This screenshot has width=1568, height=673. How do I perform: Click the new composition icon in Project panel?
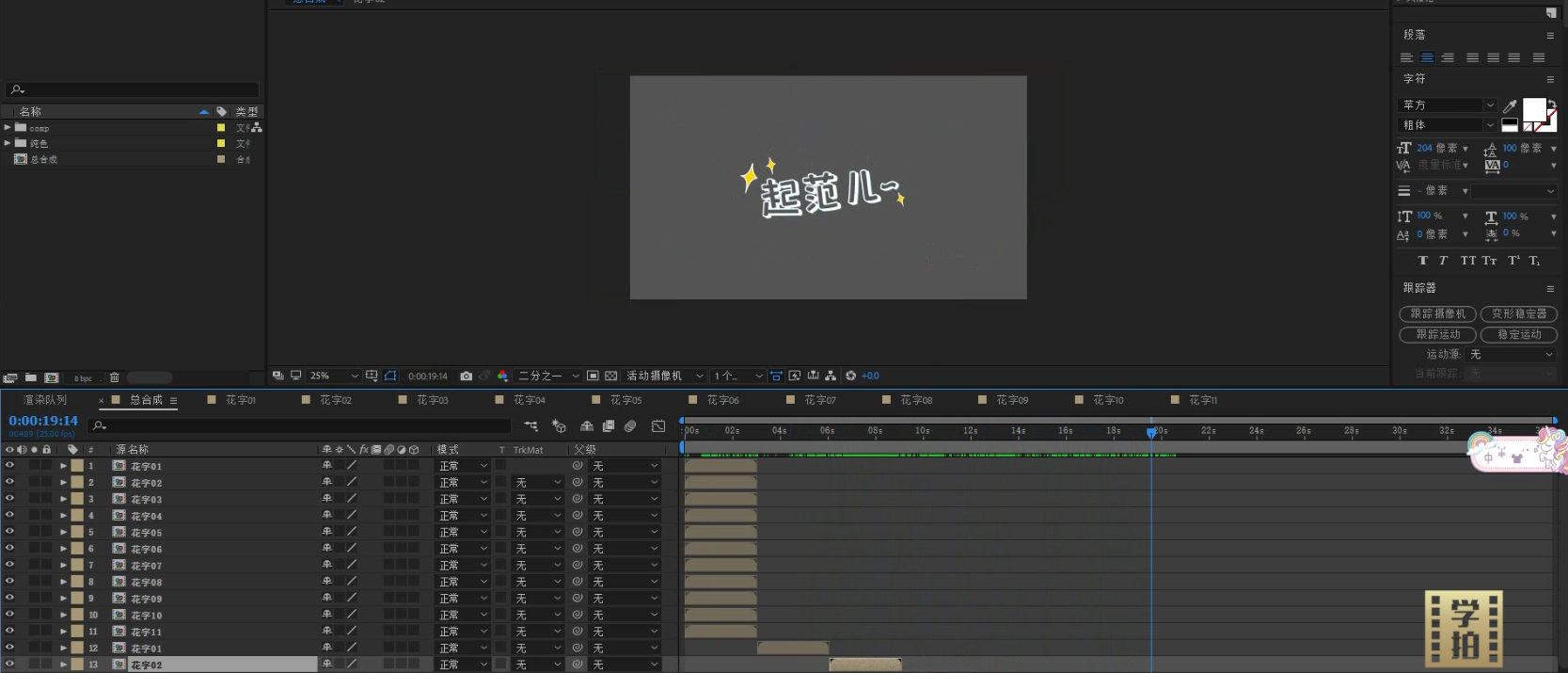(51, 377)
